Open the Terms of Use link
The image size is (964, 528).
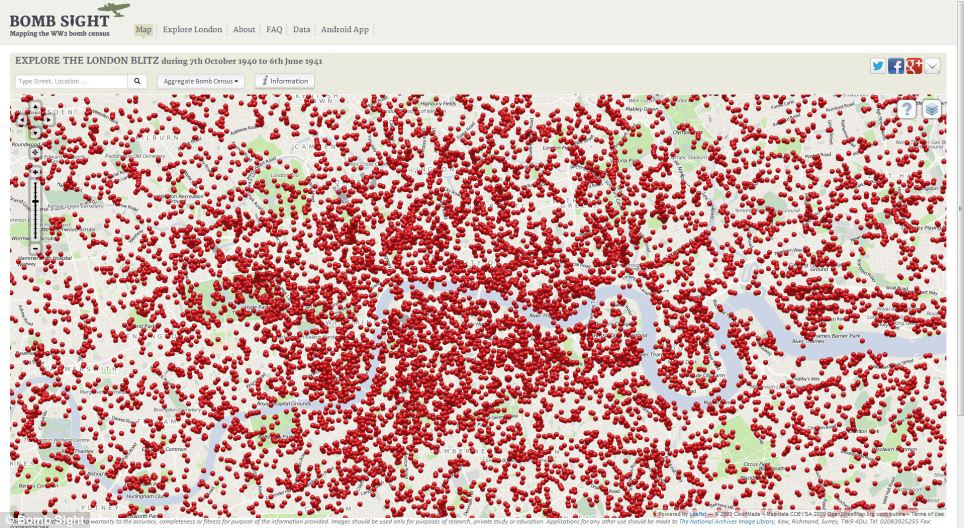(x=926, y=514)
